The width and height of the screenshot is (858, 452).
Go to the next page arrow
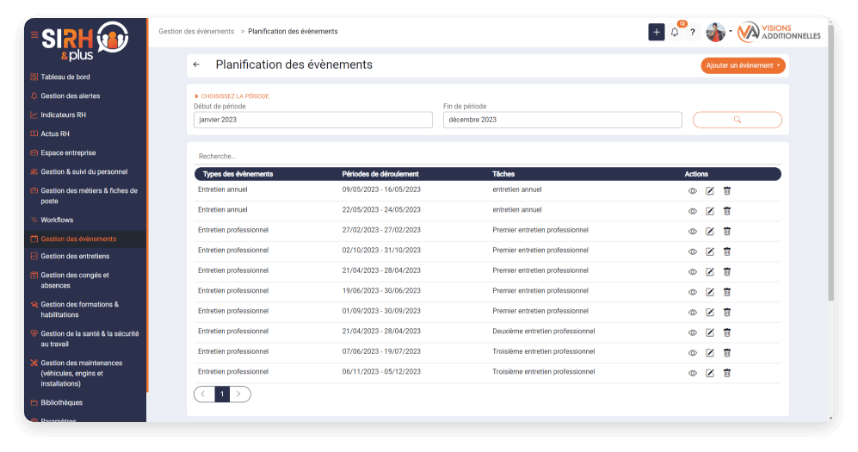(x=240, y=394)
